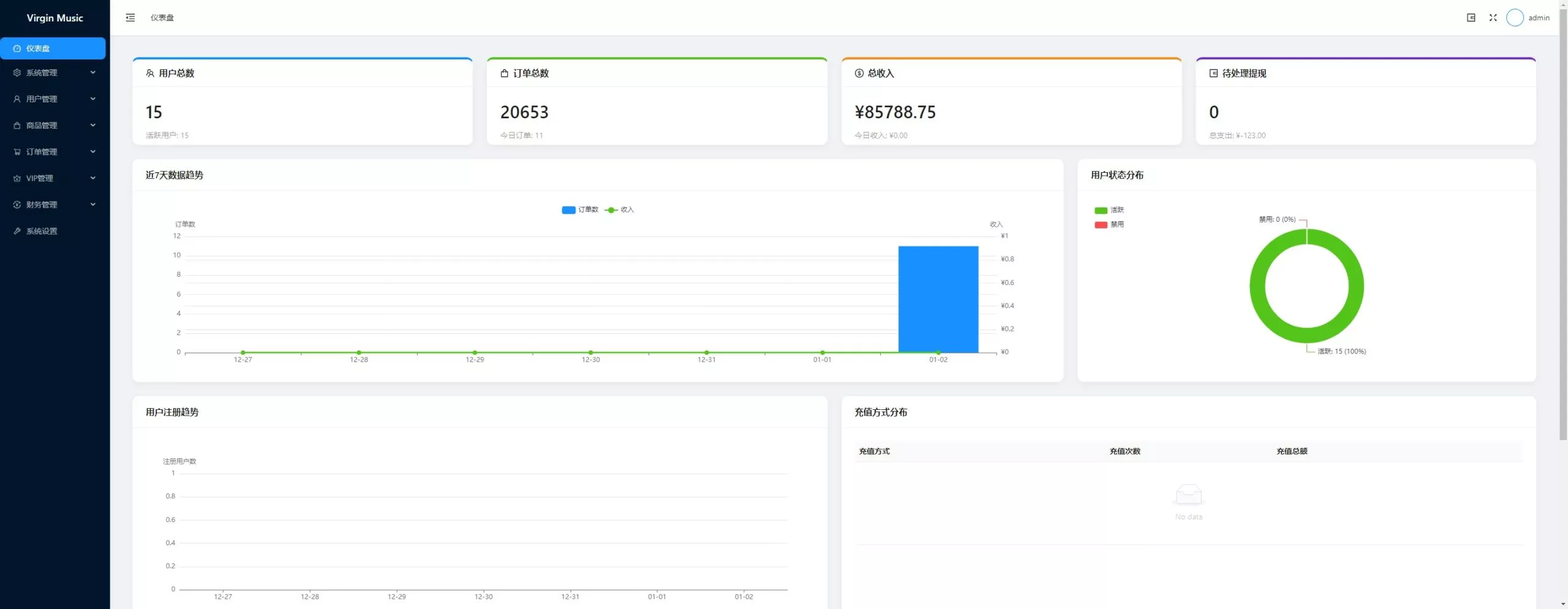
Task: Click the layout panel icon beside fullscreen
Action: pos(1471,18)
